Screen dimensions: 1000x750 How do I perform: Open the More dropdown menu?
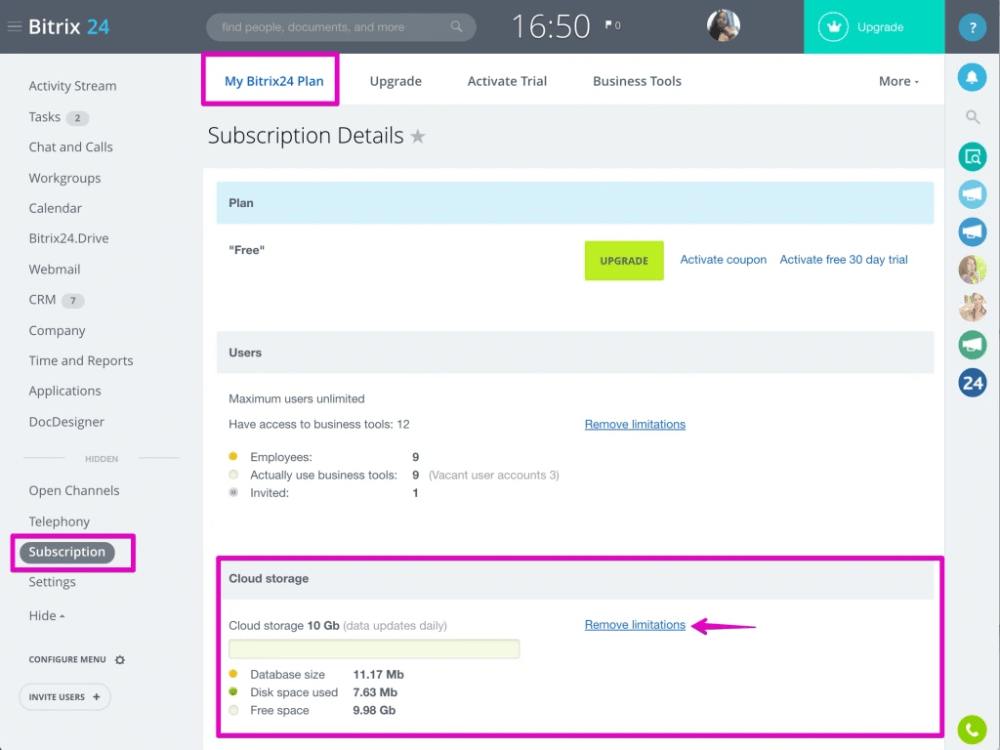tap(897, 80)
